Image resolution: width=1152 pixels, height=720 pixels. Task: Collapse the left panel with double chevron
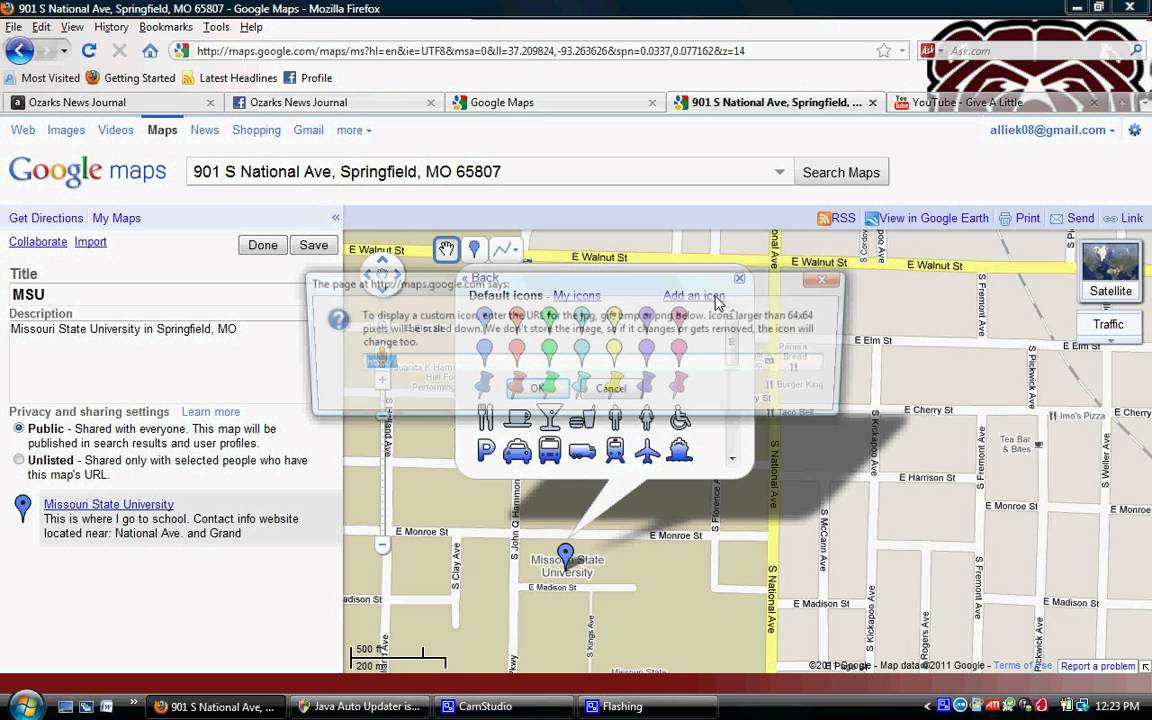point(336,217)
